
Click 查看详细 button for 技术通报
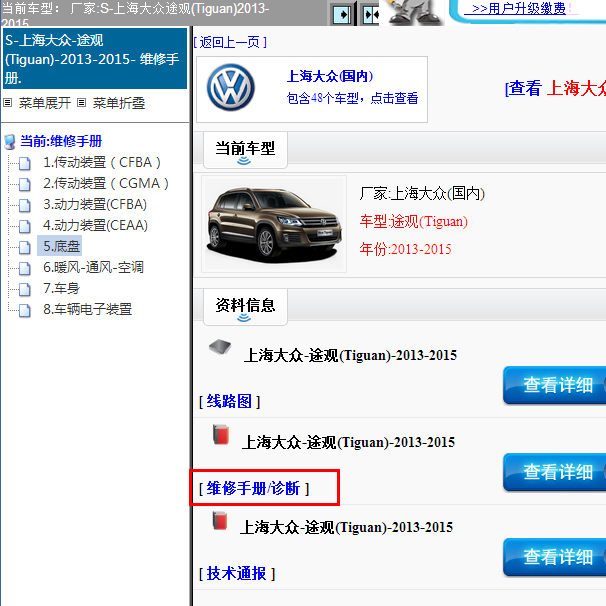[555, 557]
